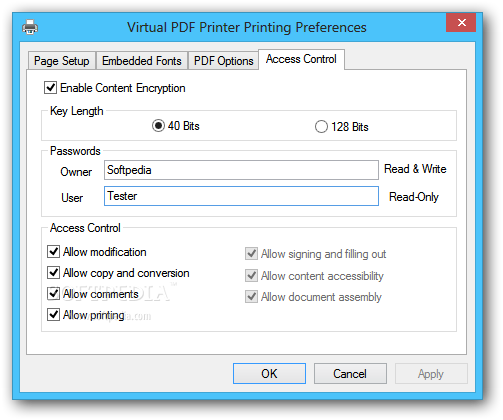
Task: Close the Printing Preferences dialog
Action: click(461, 23)
